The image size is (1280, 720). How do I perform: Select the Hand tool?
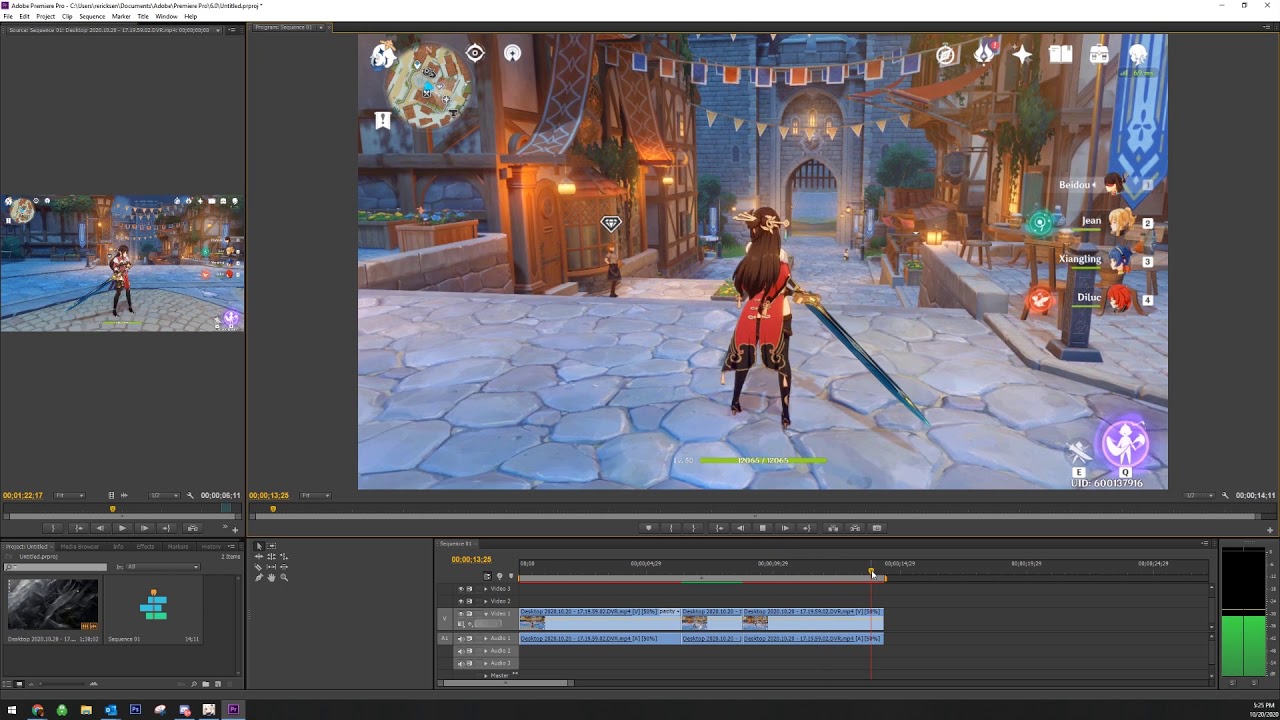pos(271,577)
